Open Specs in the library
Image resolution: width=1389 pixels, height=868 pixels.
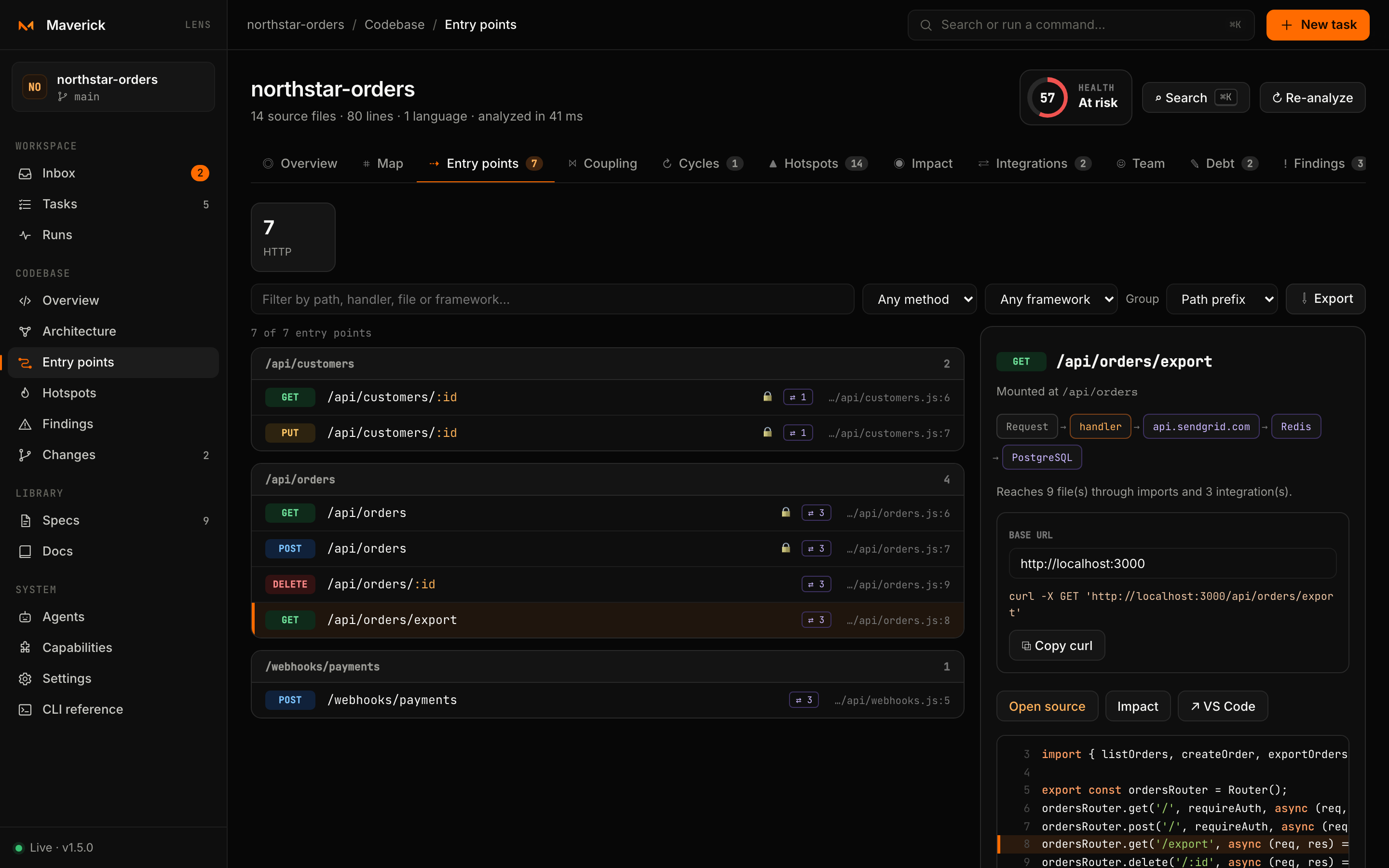click(113, 521)
